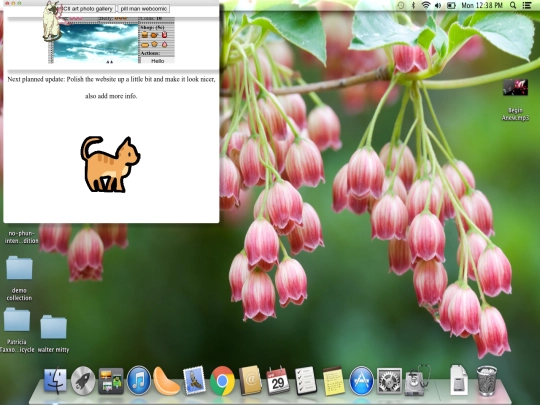Buy the red potion shop item

[x=164, y=35]
